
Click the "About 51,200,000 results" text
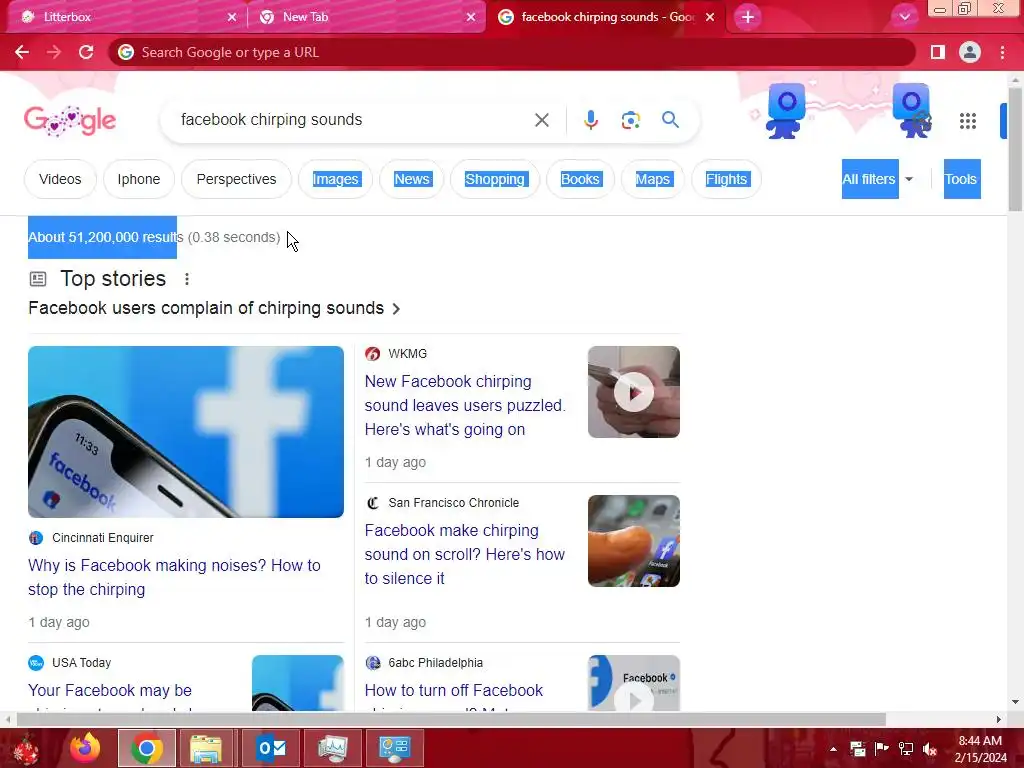click(106, 237)
